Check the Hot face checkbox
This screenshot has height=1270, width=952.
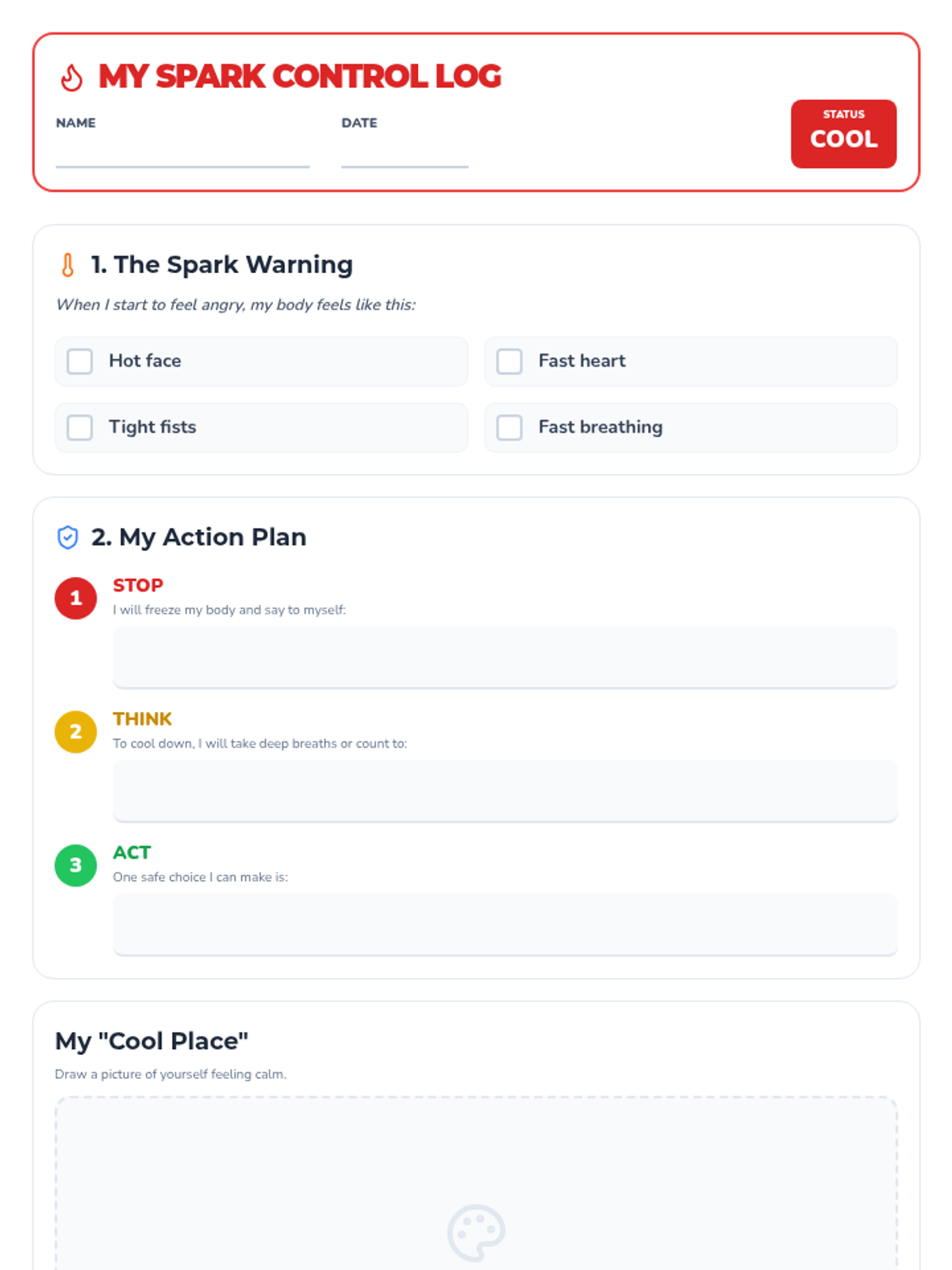coord(80,361)
